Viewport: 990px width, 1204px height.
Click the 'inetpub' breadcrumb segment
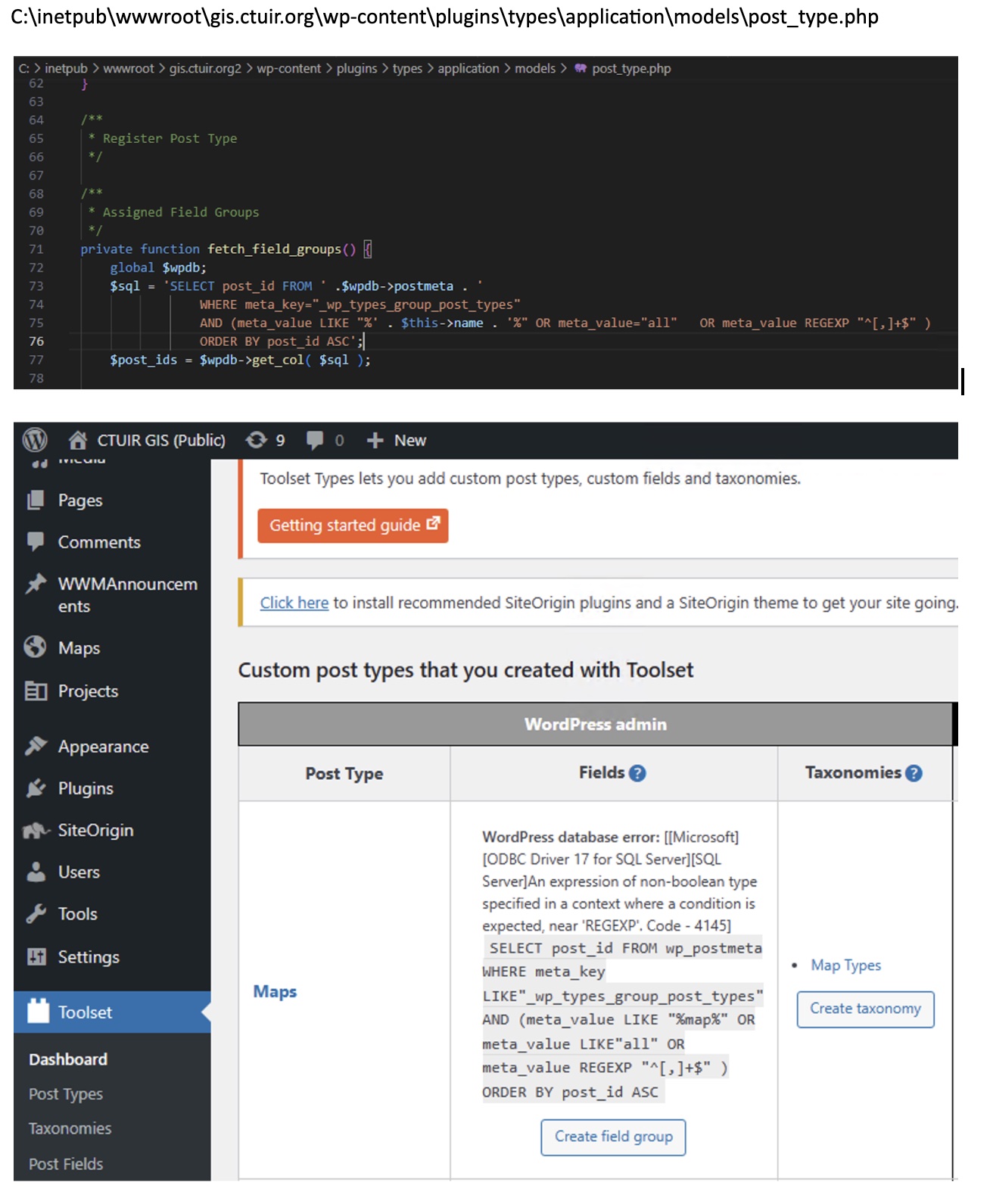(66, 68)
